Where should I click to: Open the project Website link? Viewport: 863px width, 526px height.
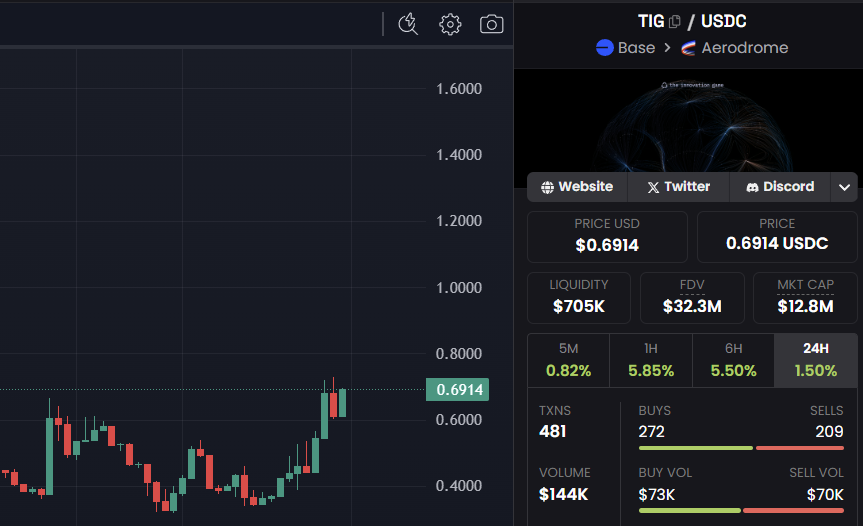[577, 187]
